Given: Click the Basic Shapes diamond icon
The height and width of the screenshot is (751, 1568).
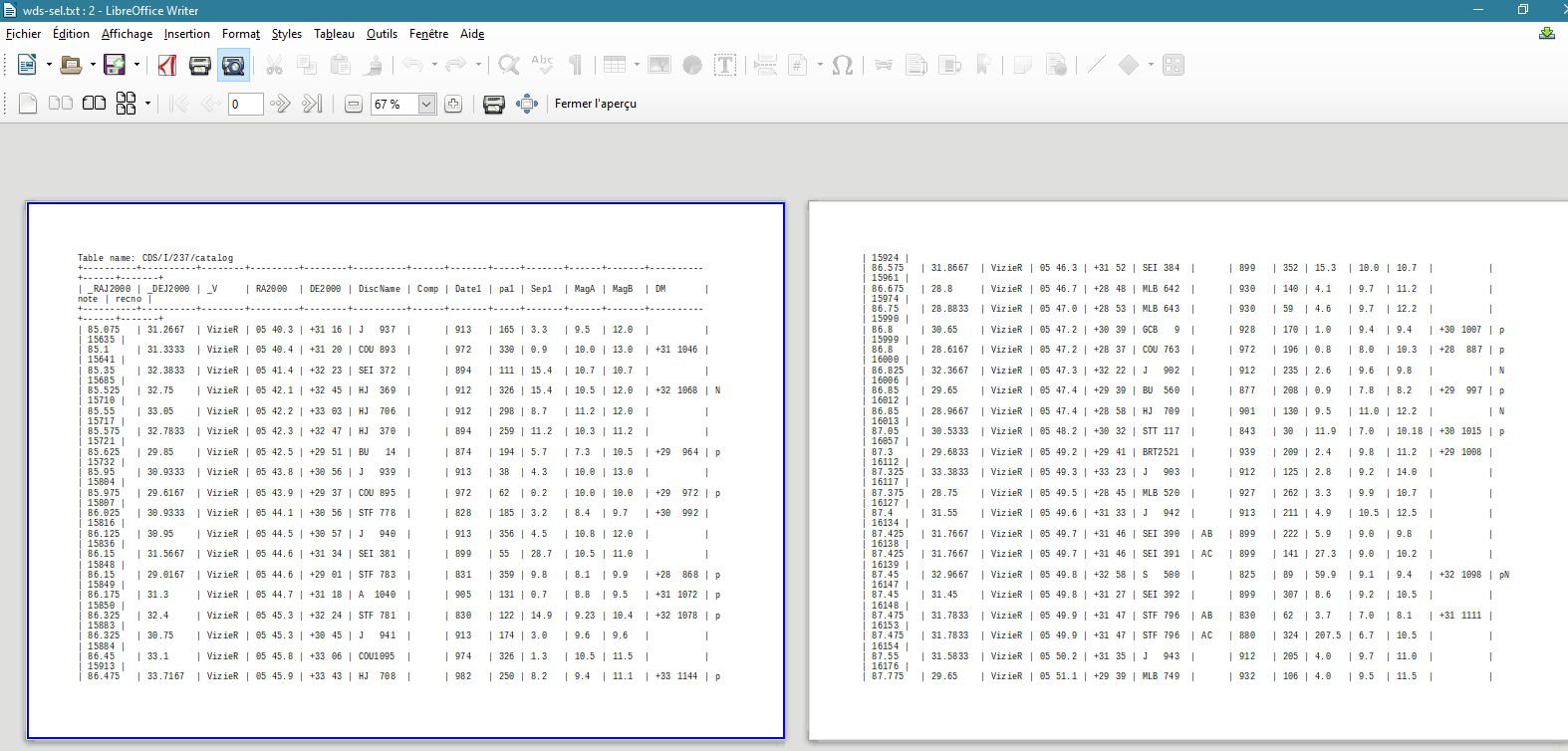Looking at the screenshot, I should point(1129,66).
